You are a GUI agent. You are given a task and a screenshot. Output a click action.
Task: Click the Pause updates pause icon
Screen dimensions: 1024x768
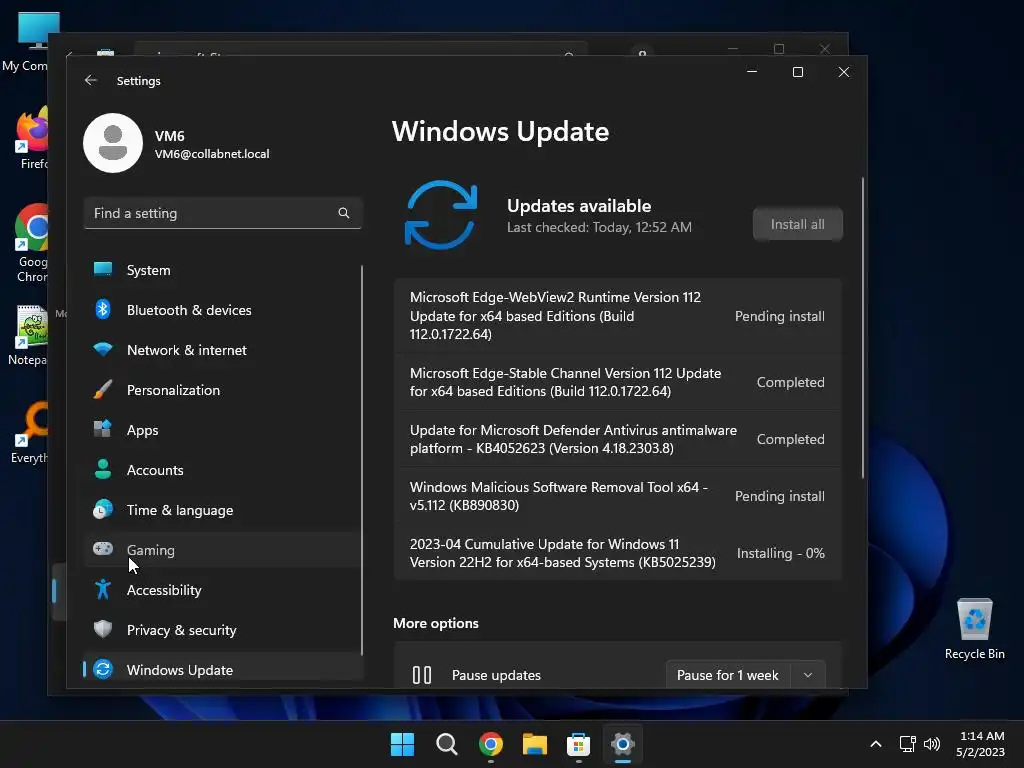pos(422,675)
